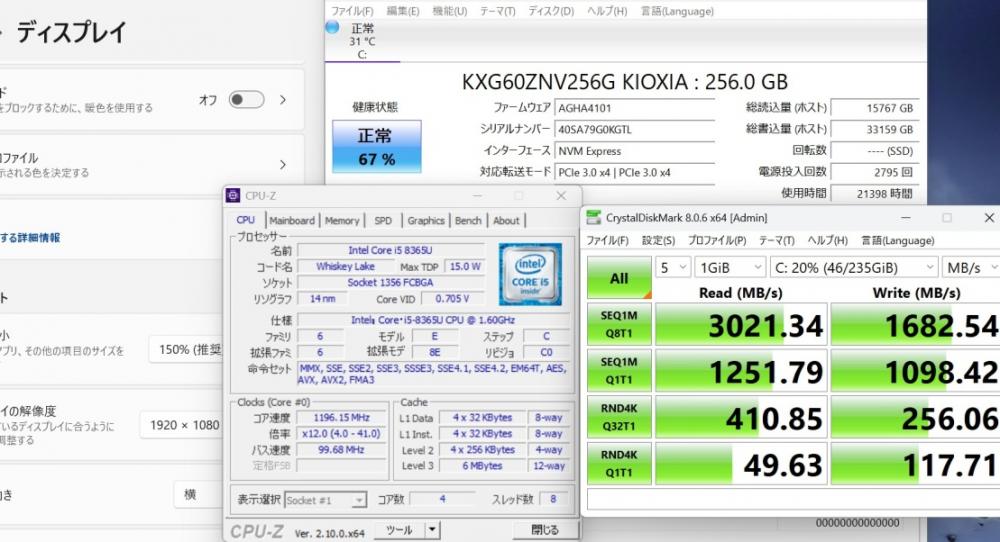Viewport: 1000px width, 542px height.
Task: Click the blue health status orb for drive C:
Action: (x=332, y=27)
